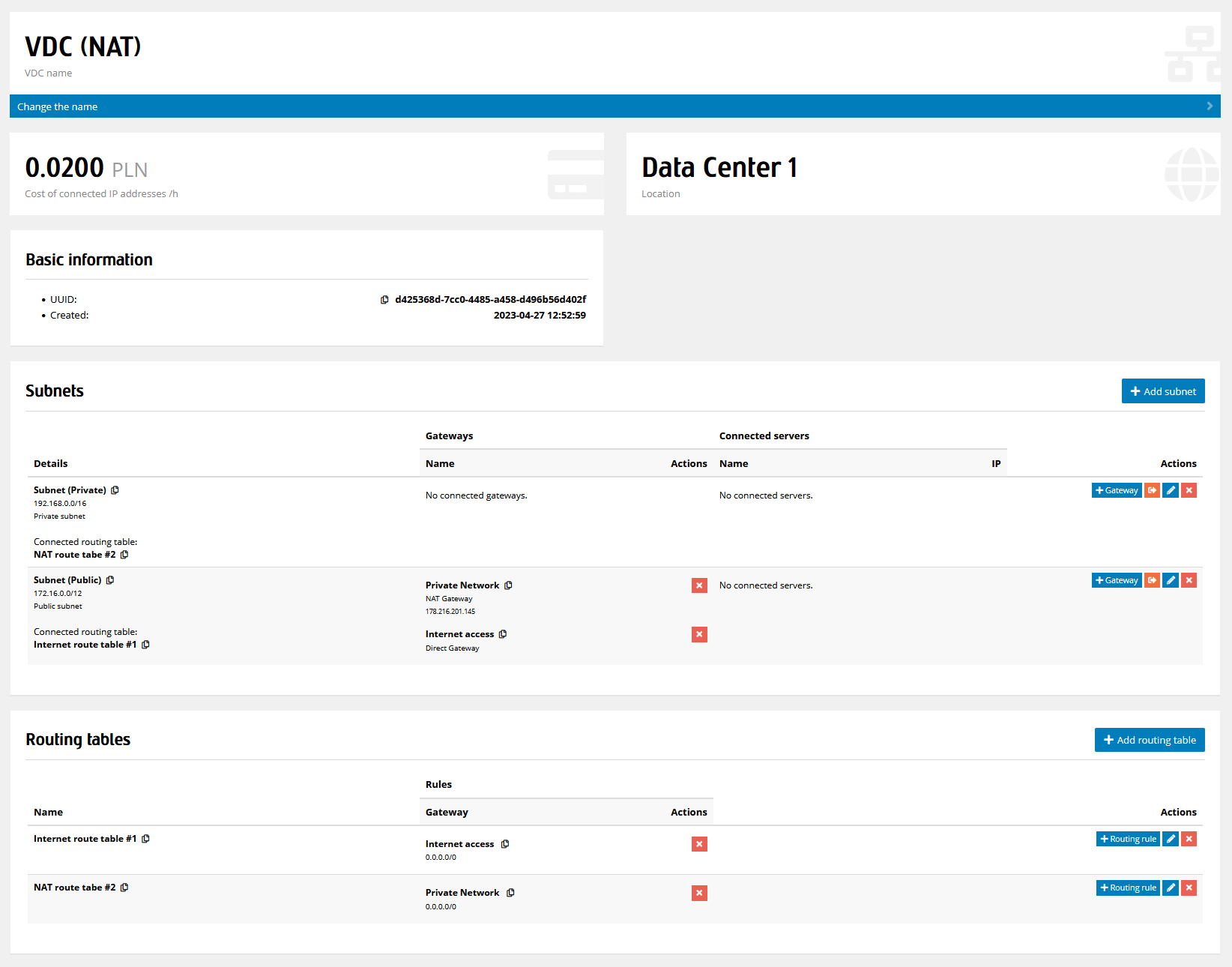Edit NAT route tabe #2 with pencil
This screenshot has width=1232, height=967.
[1171, 888]
